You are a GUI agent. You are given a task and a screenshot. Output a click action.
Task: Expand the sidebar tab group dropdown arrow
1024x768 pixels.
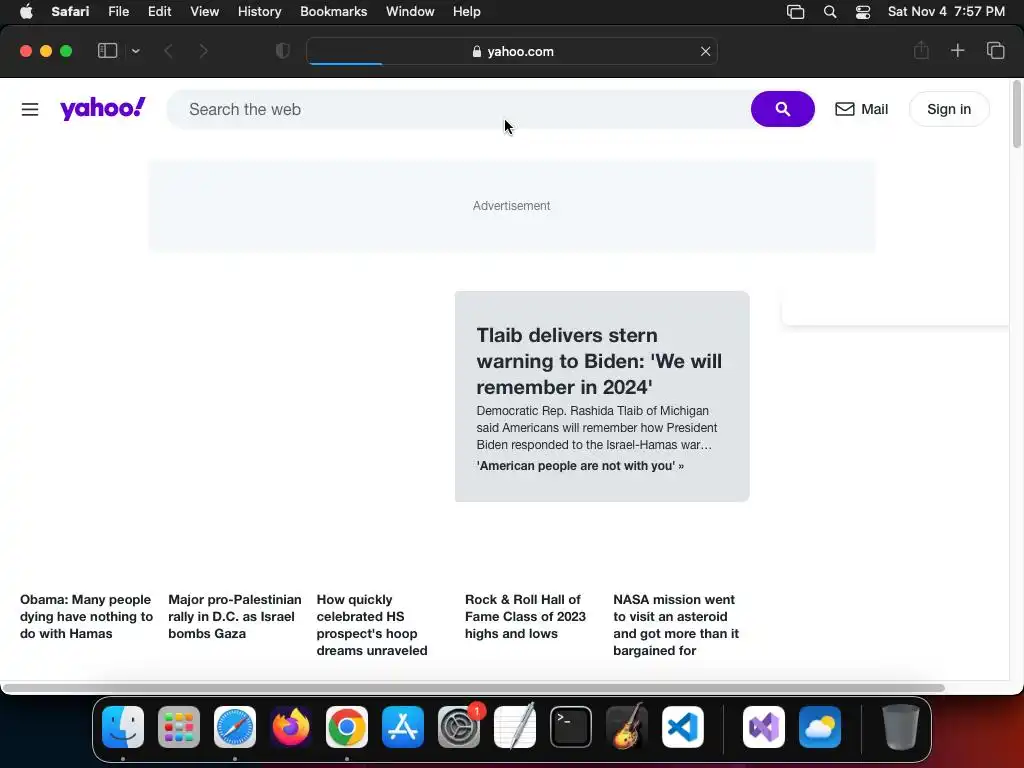click(x=135, y=51)
